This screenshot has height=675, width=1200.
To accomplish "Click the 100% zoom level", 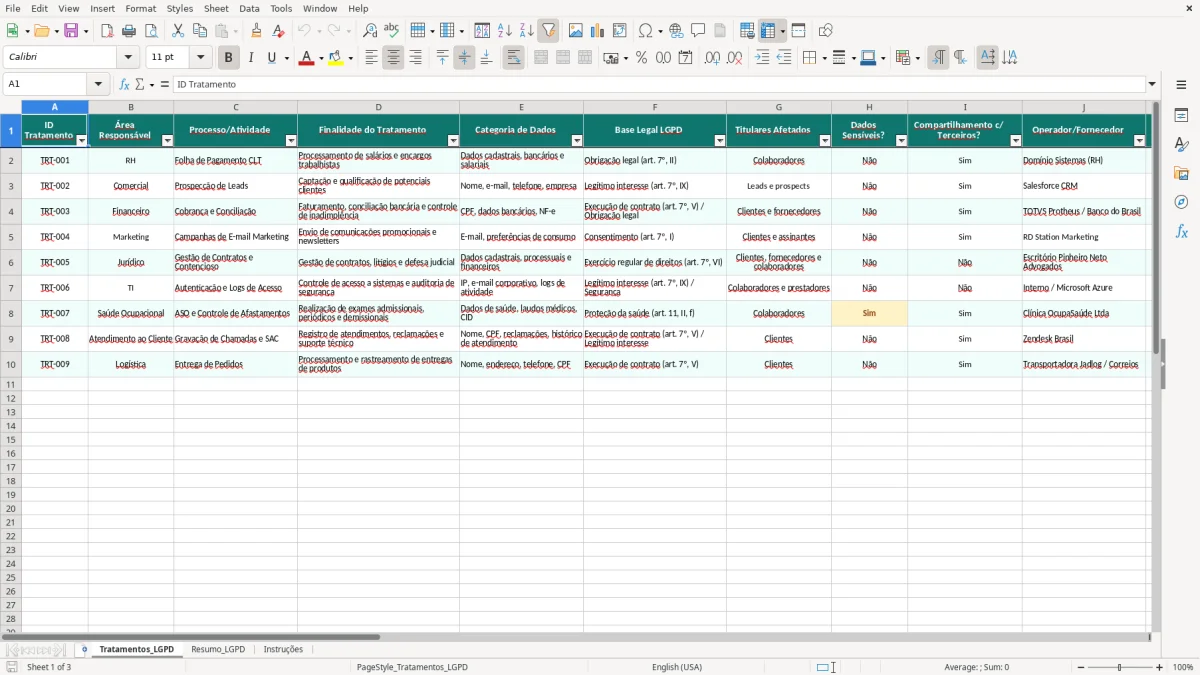I will click(x=1183, y=667).
